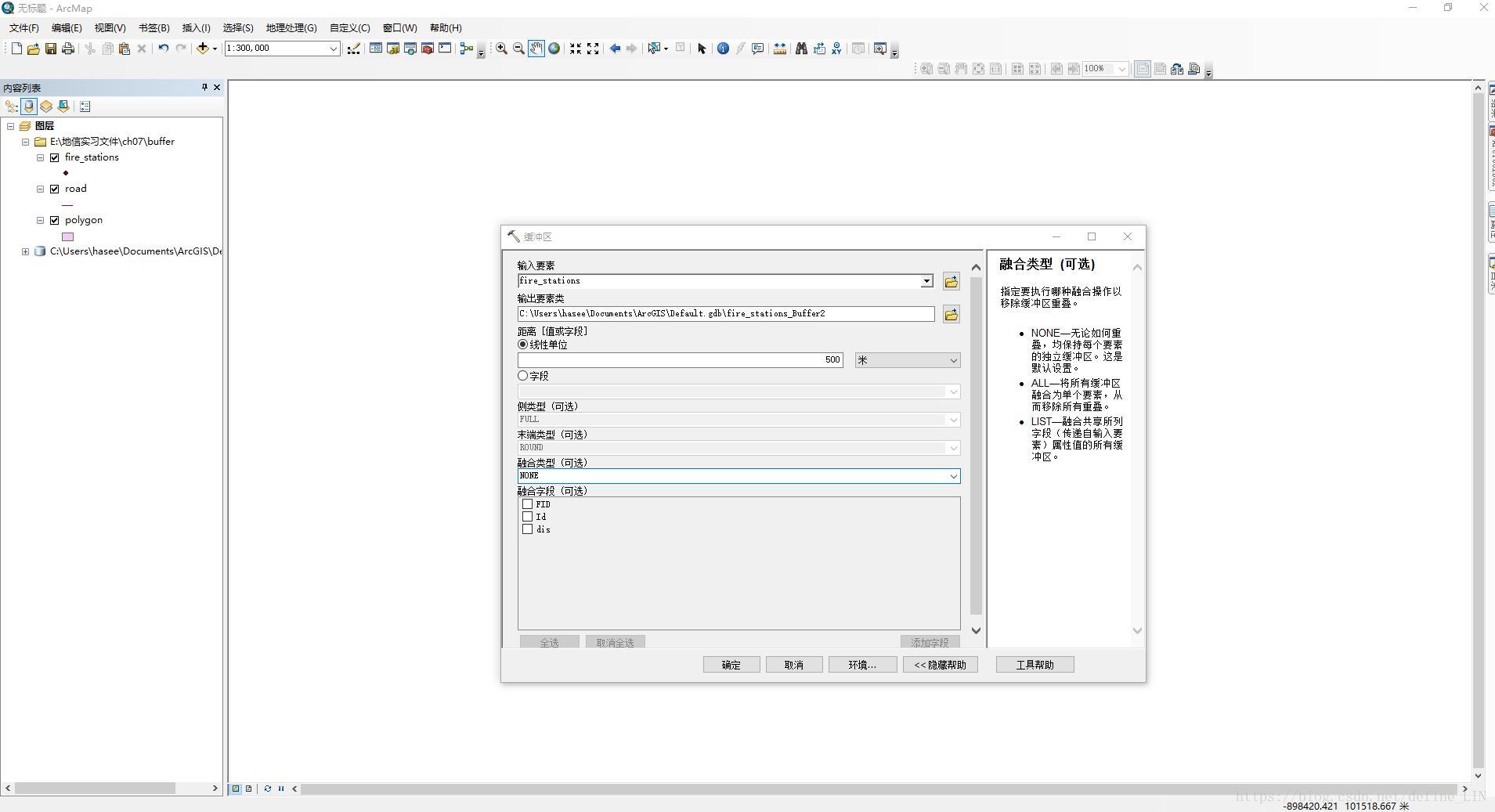The height and width of the screenshot is (812, 1495).
Task: Open the ArcToolbox window icon
Action: pyautogui.click(x=428, y=49)
